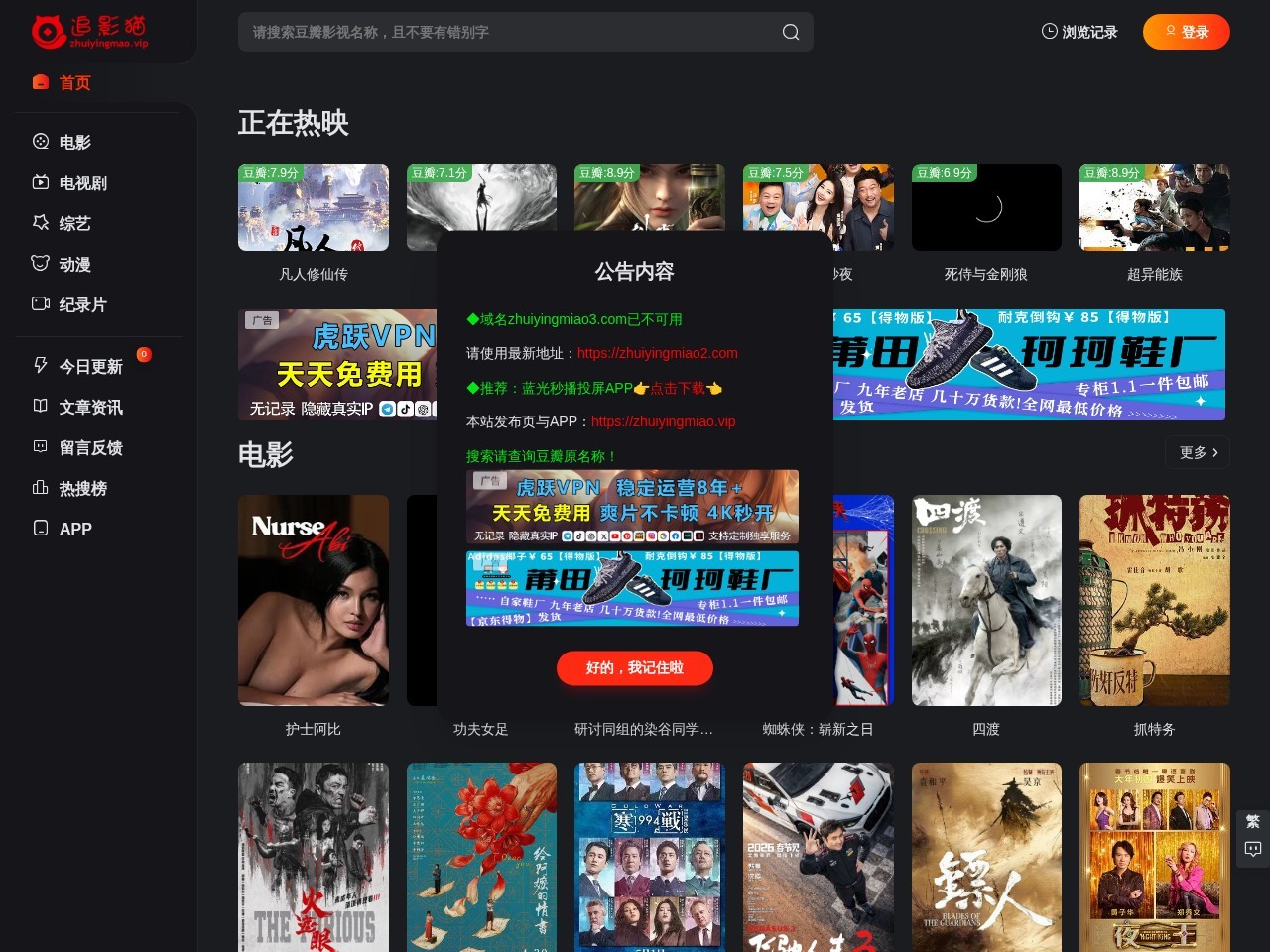
Task: Click the red update count badge
Action: point(144,354)
